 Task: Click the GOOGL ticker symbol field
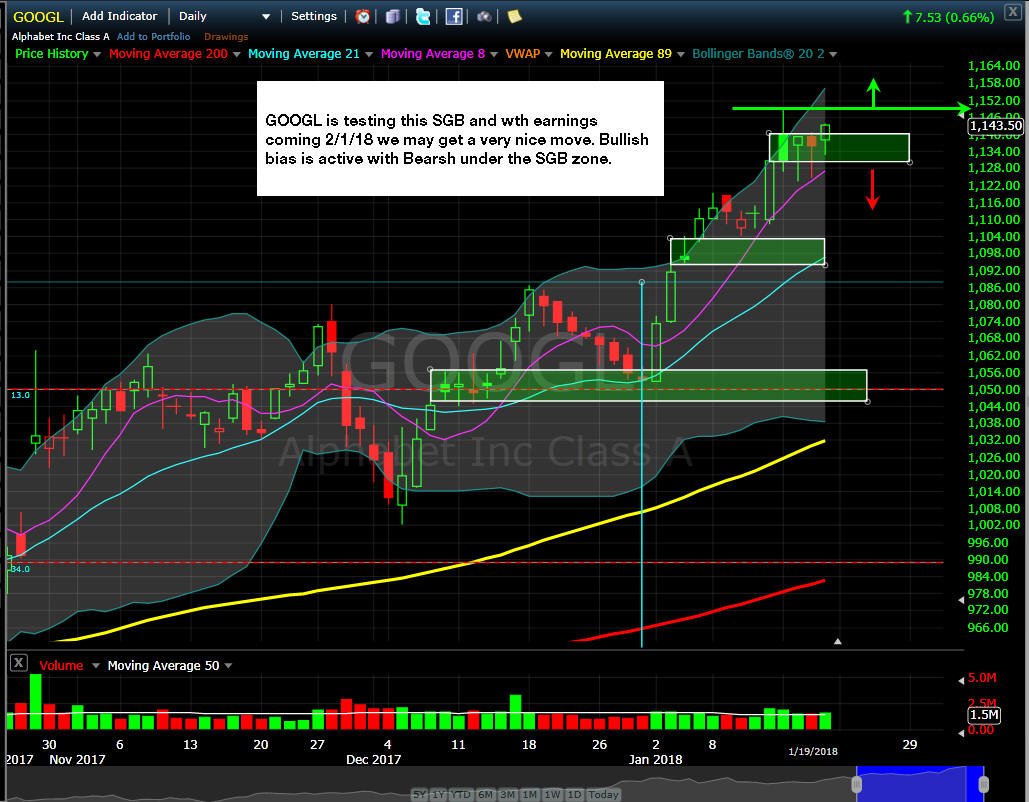click(38, 17)
